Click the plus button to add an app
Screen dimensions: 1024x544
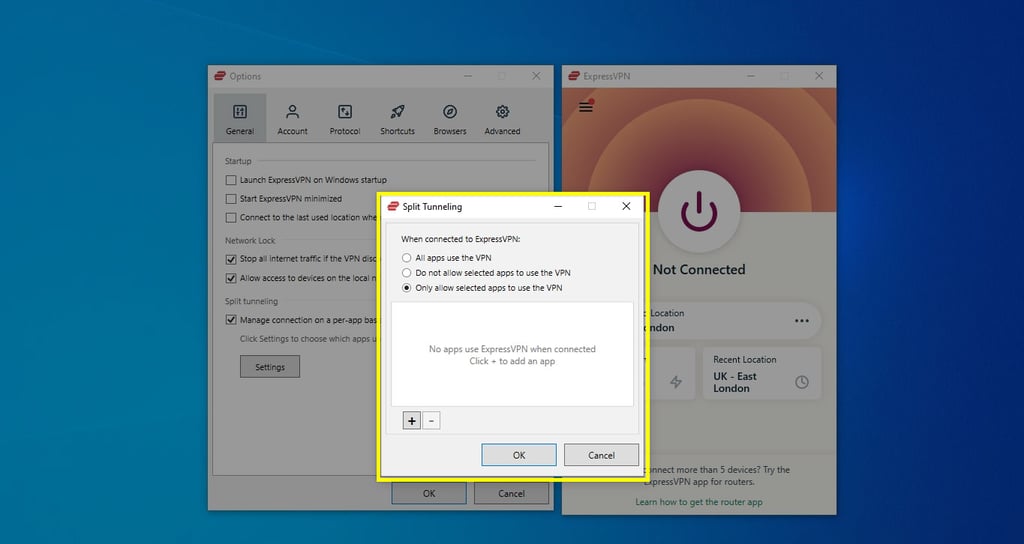pyautogui.click(x=411, y=421)
